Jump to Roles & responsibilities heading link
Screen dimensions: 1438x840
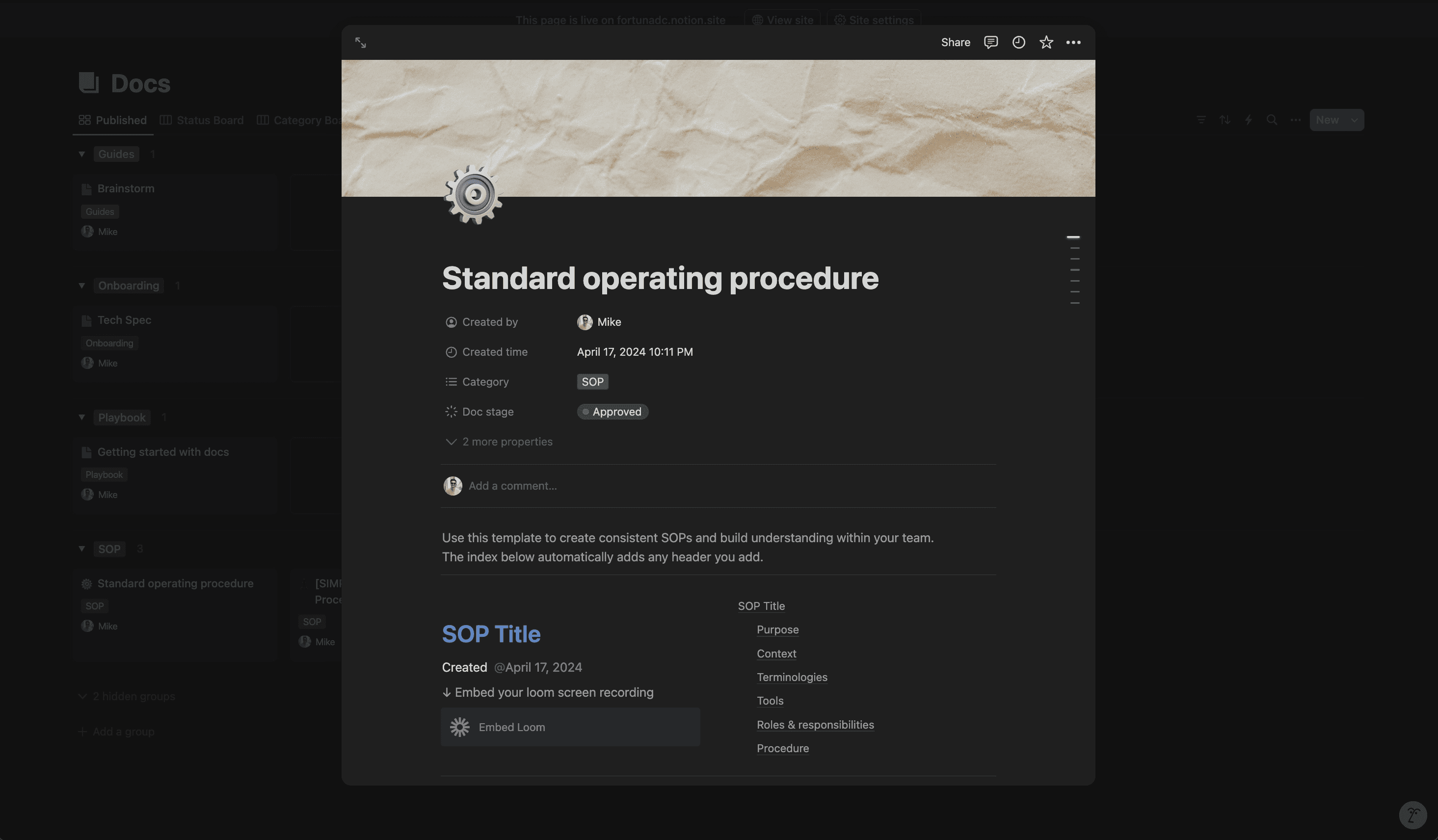click(x=815, y=725)
